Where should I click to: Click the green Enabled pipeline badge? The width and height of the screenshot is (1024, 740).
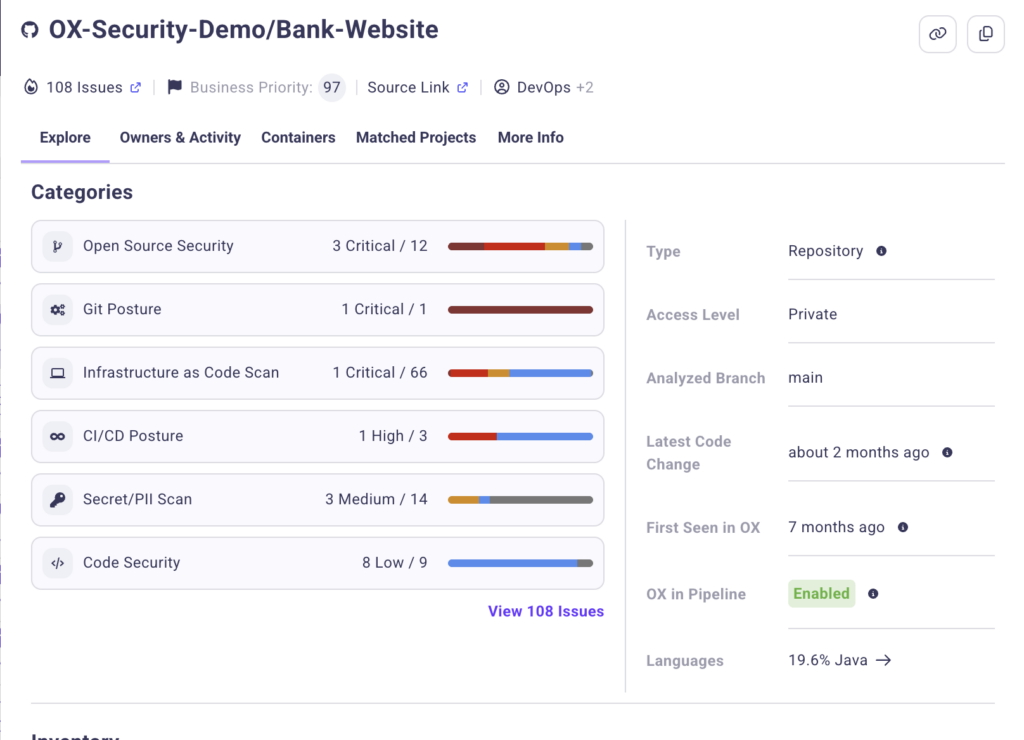[x=822, y=594]
